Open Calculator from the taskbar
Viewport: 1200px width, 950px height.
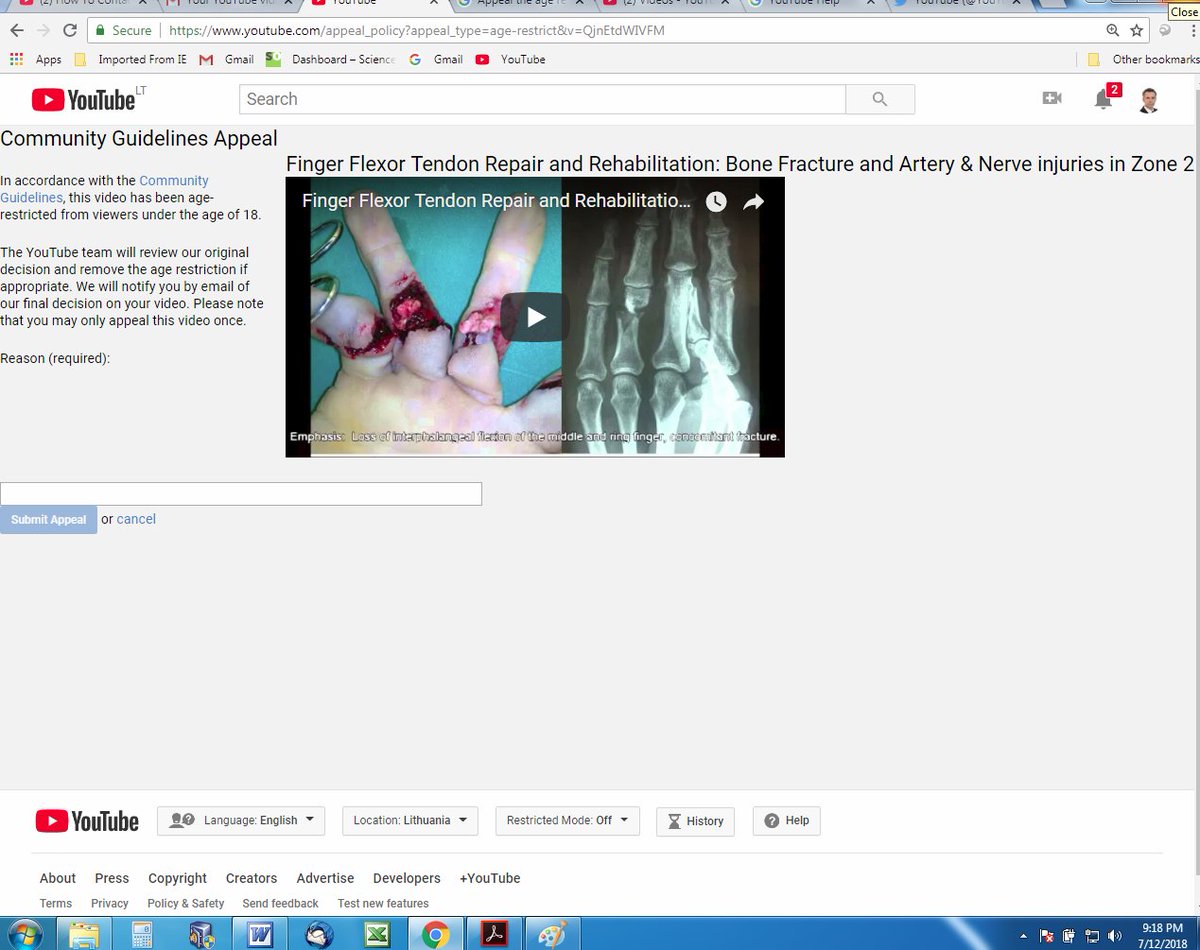[143, 934]
